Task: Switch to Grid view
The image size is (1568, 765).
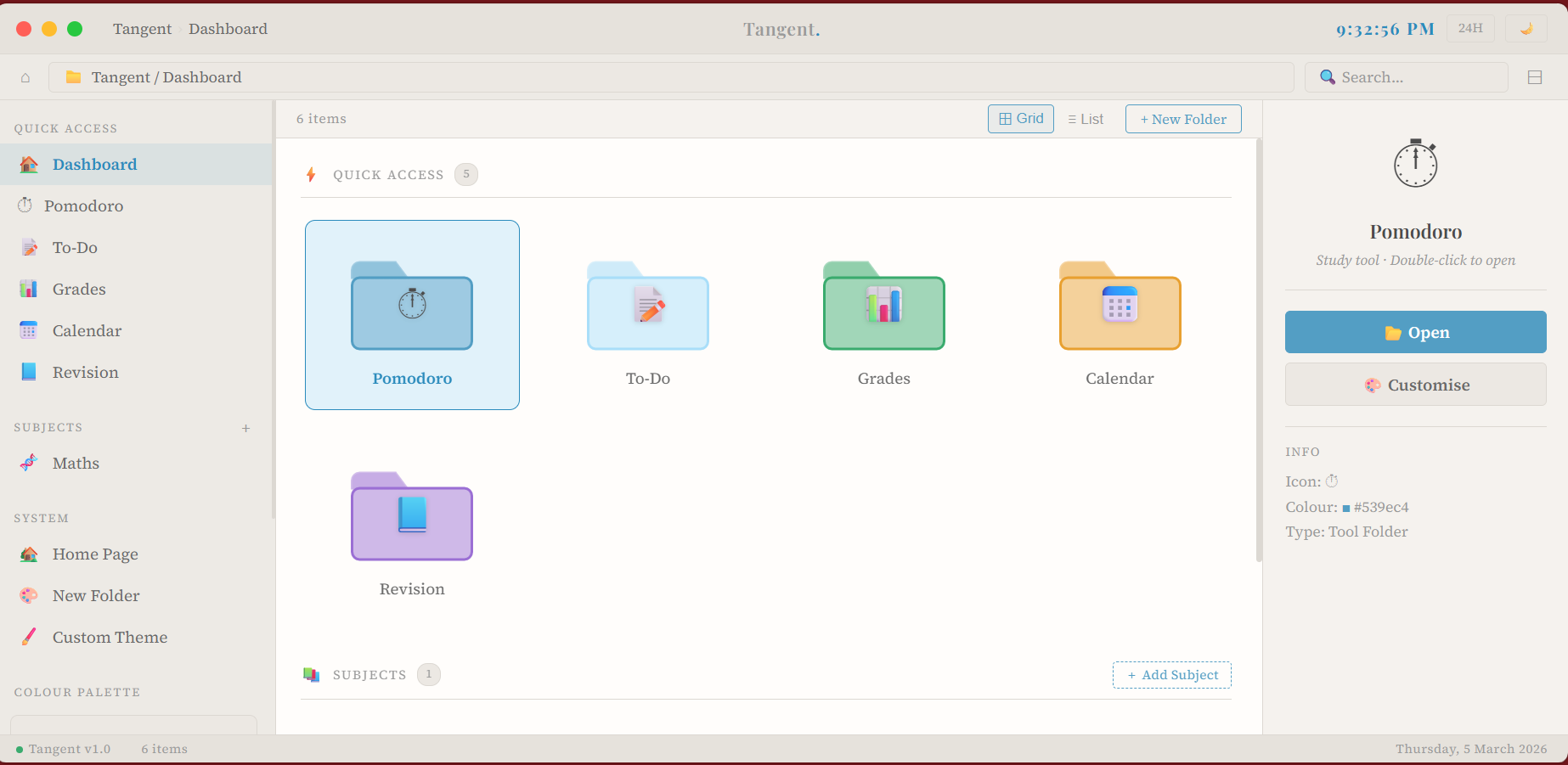Action: coord(1021,119)
